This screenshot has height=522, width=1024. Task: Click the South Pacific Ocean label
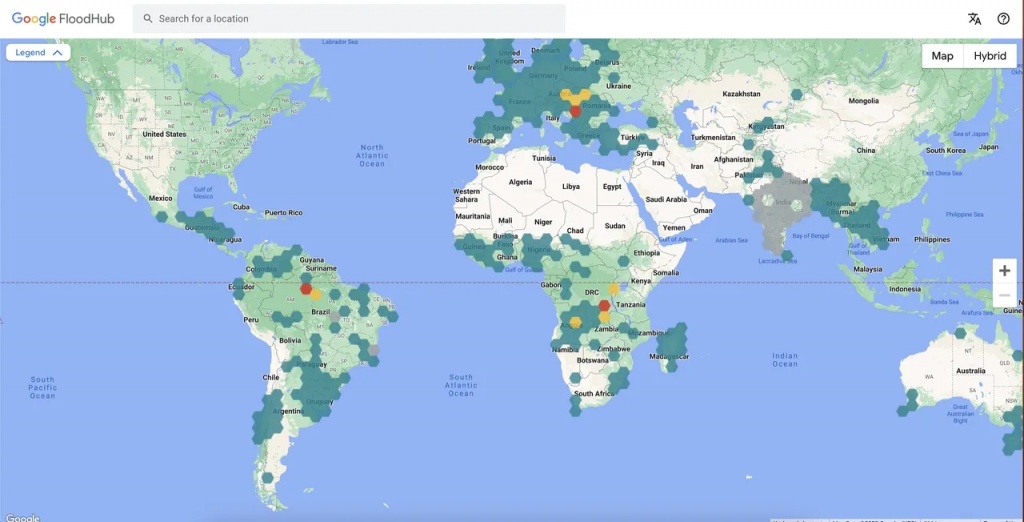pyautogui.click(x=42, y=387)
